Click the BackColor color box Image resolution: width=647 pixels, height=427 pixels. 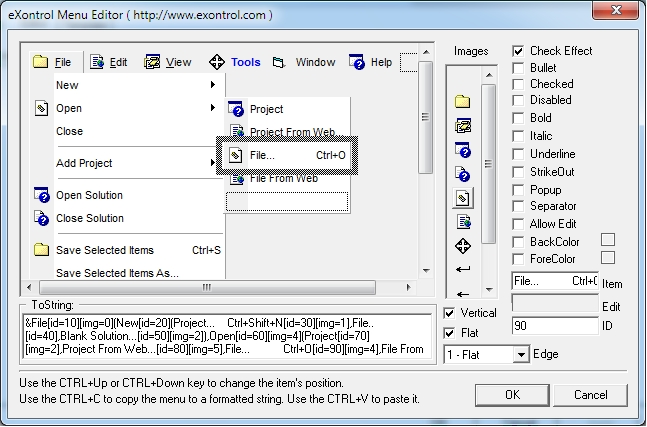point(607,240)
